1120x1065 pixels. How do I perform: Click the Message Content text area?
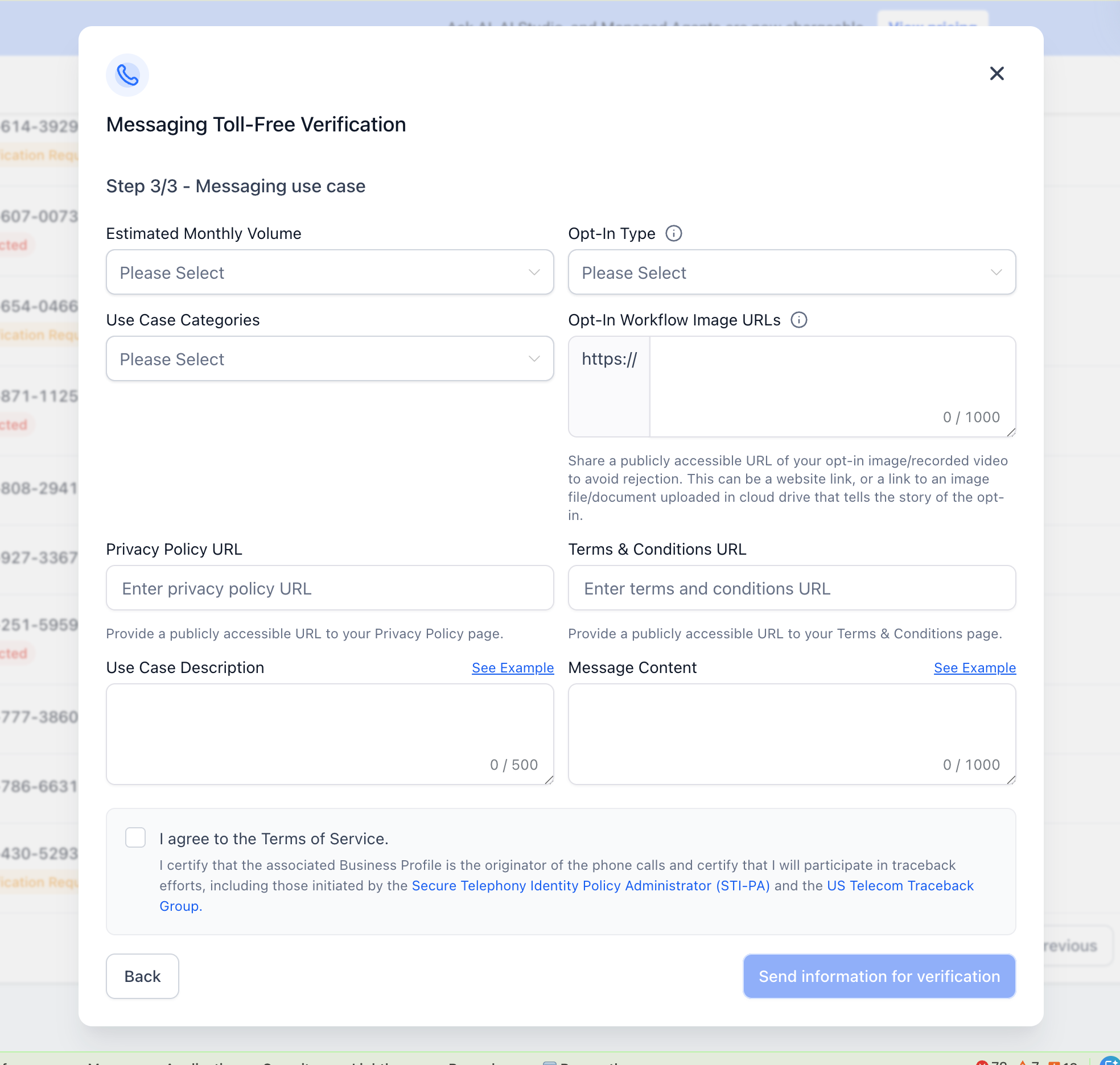(x=792, y=734)
